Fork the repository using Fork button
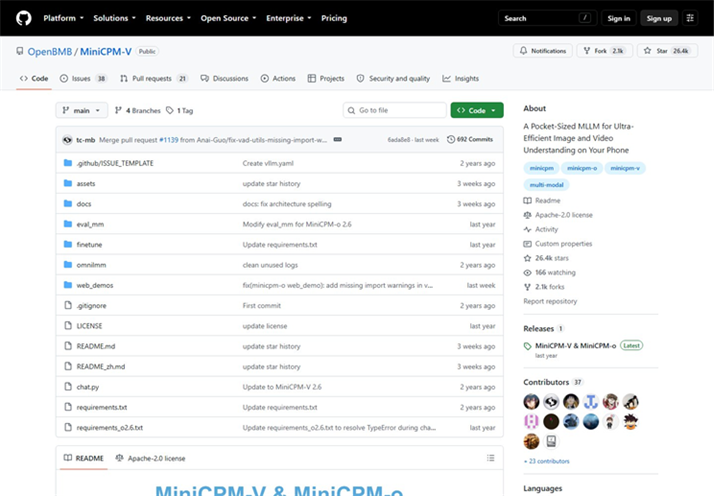714x496 pixels. coord(604,51)
